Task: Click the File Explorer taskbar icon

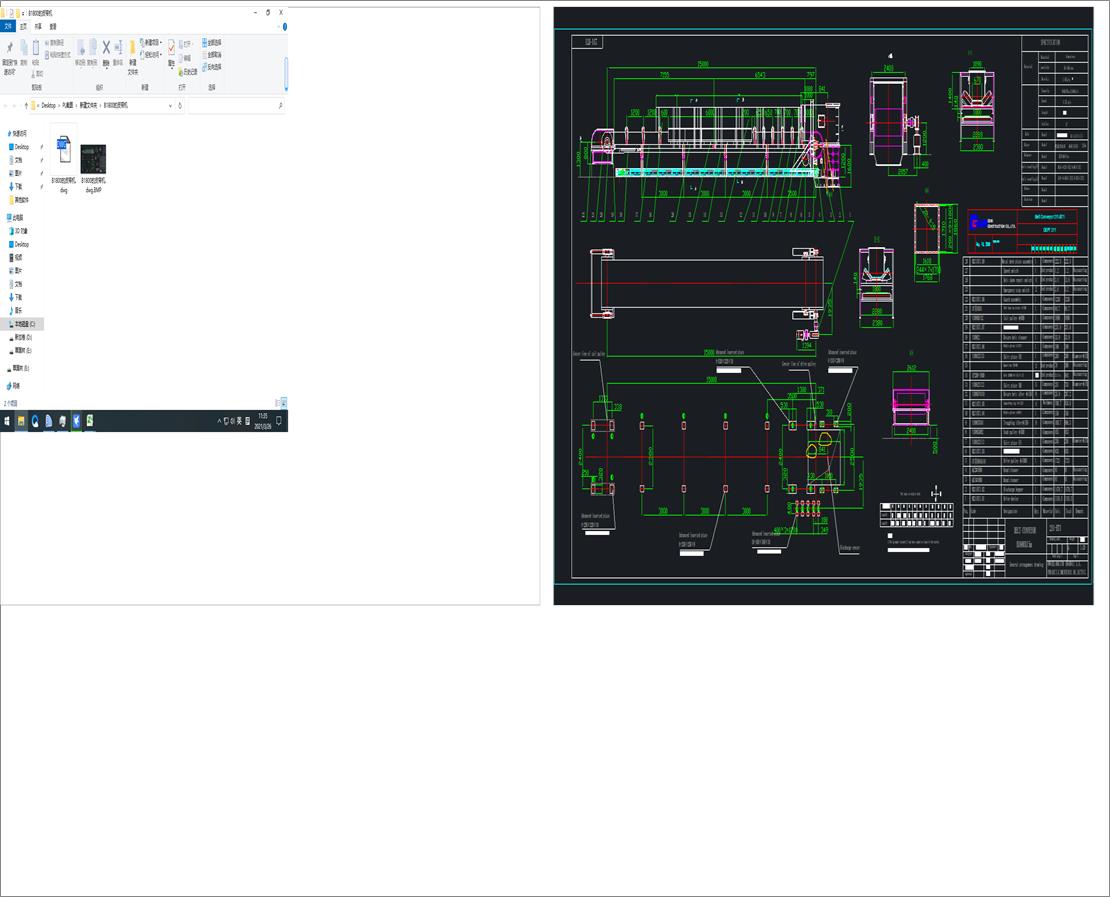Action: click(x=21, y=421)
